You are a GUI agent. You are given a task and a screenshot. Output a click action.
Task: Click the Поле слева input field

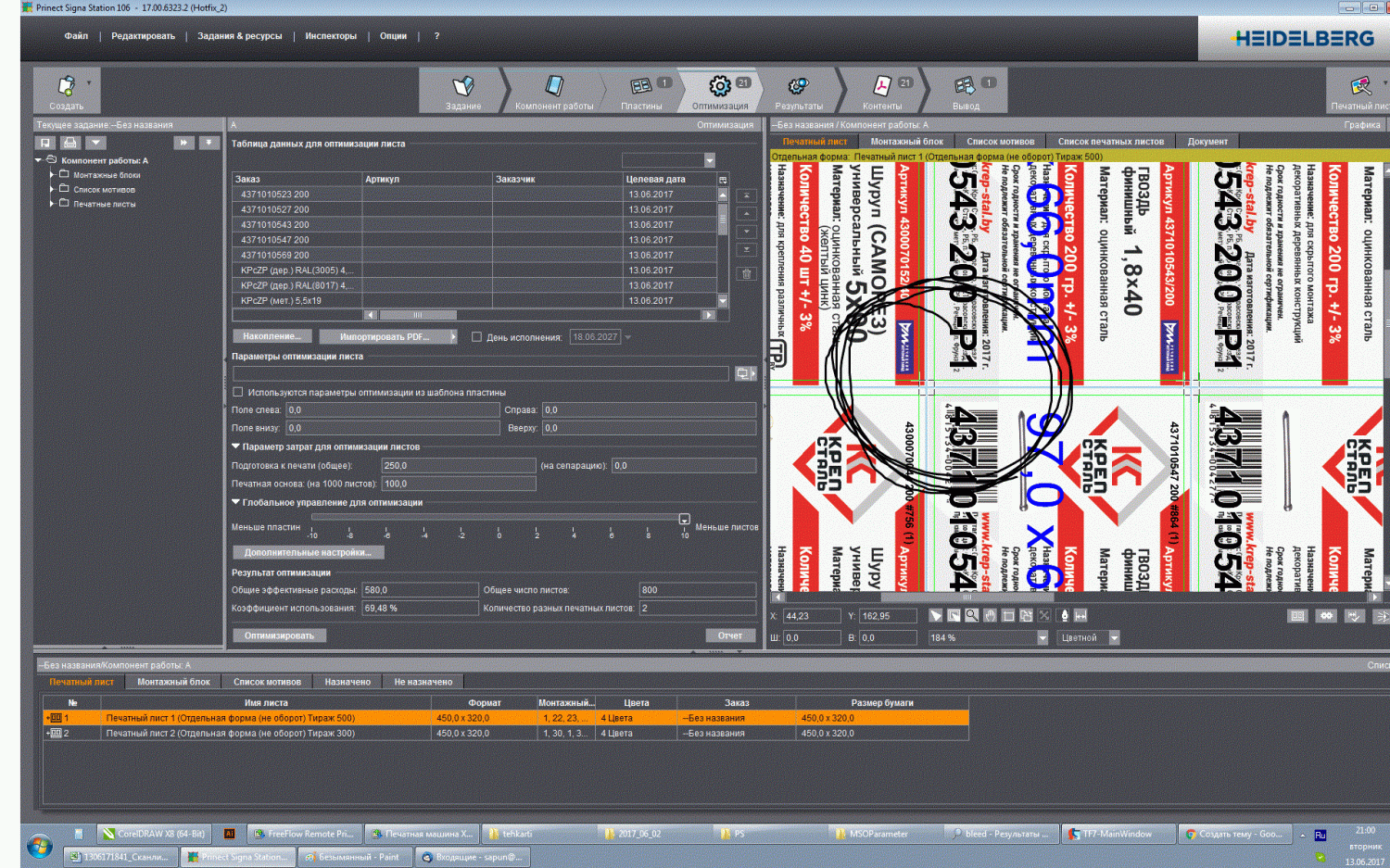pyautogui.click(x=393, y=409)
